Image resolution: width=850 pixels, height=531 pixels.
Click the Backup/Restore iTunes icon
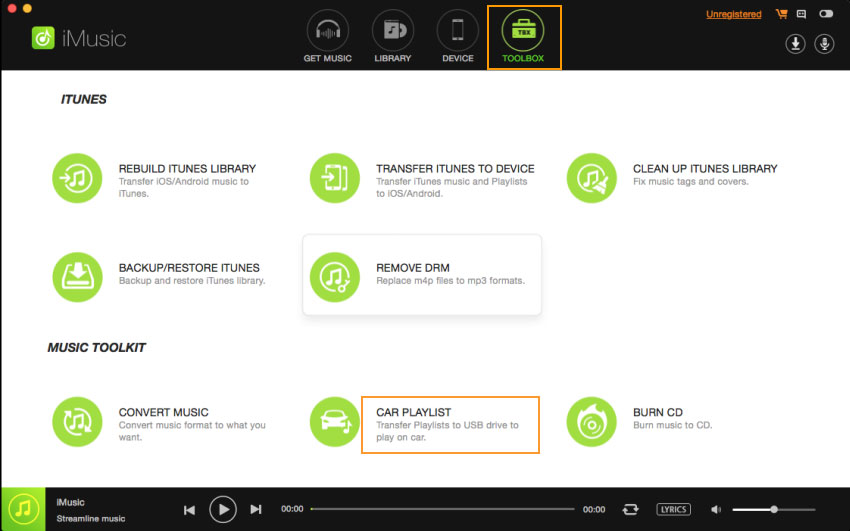pos(77,277)
